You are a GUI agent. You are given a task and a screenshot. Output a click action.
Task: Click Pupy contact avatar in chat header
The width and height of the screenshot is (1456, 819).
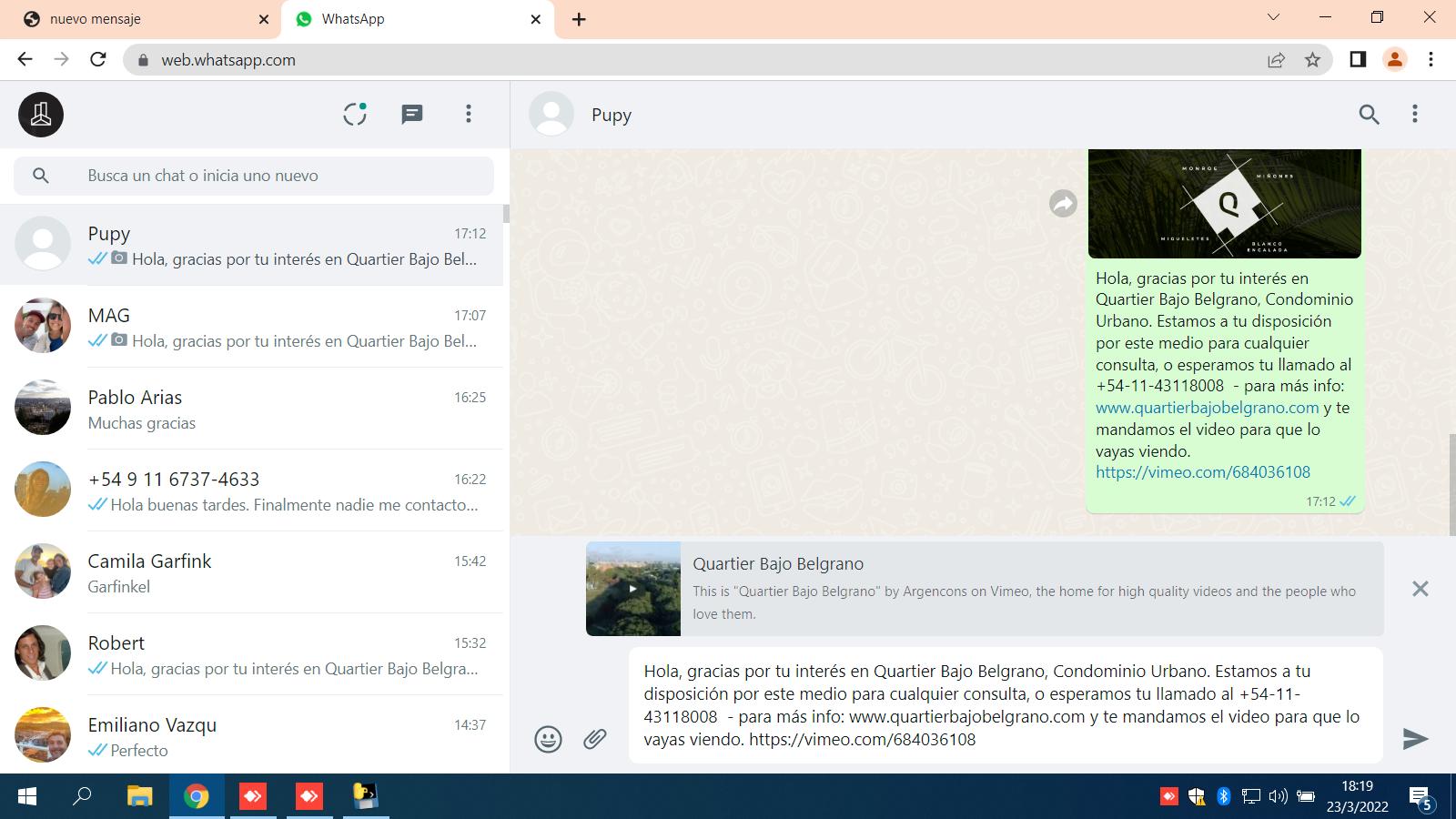pyautogui.click(x=551, y=115)
